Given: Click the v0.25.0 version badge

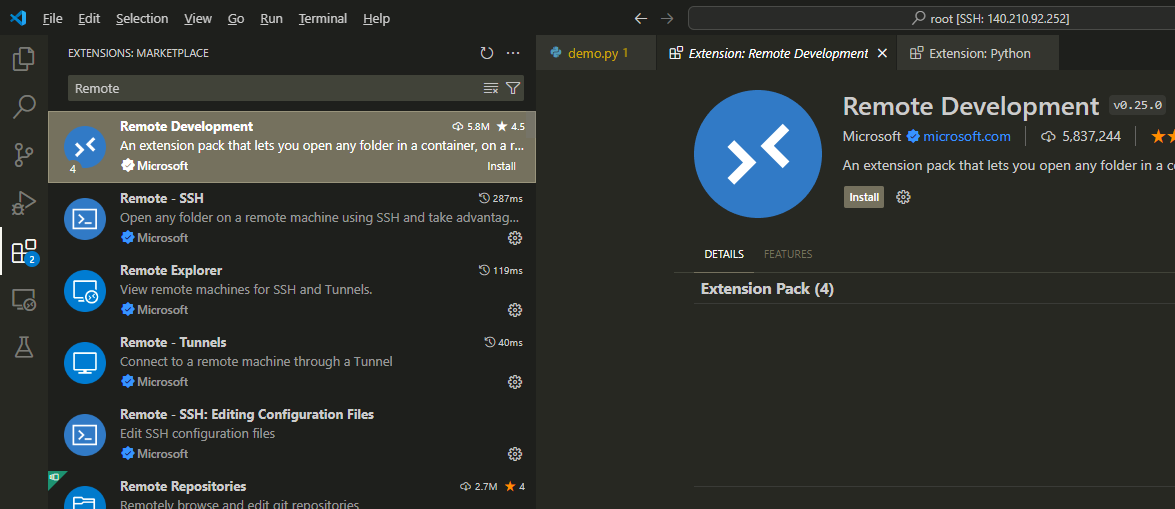Looking at the screenshot, I should (1138, 106).
